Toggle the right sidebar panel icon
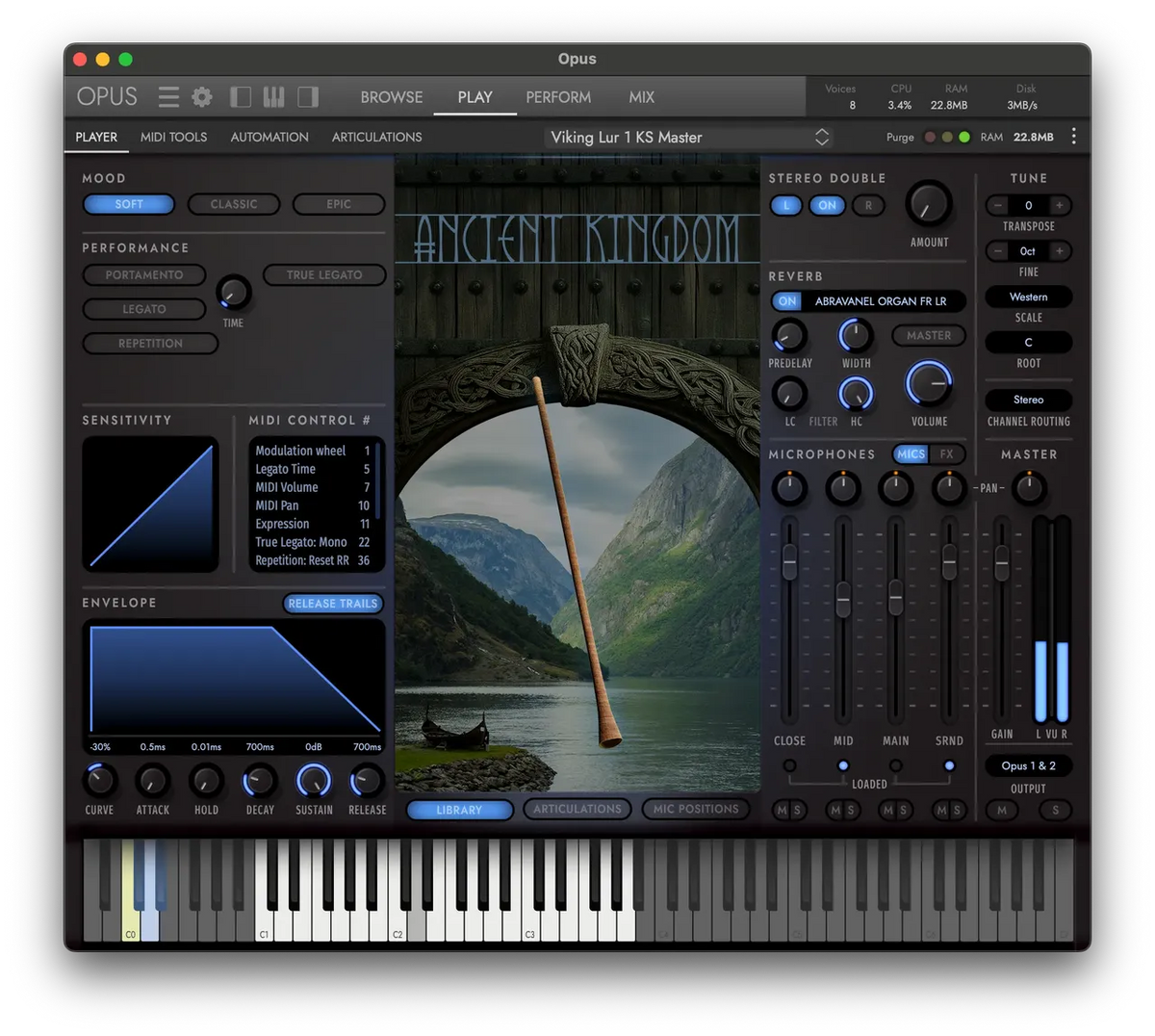This screenshot has width=1155, height=1036. pyautogui.click(x=308, y=97)
